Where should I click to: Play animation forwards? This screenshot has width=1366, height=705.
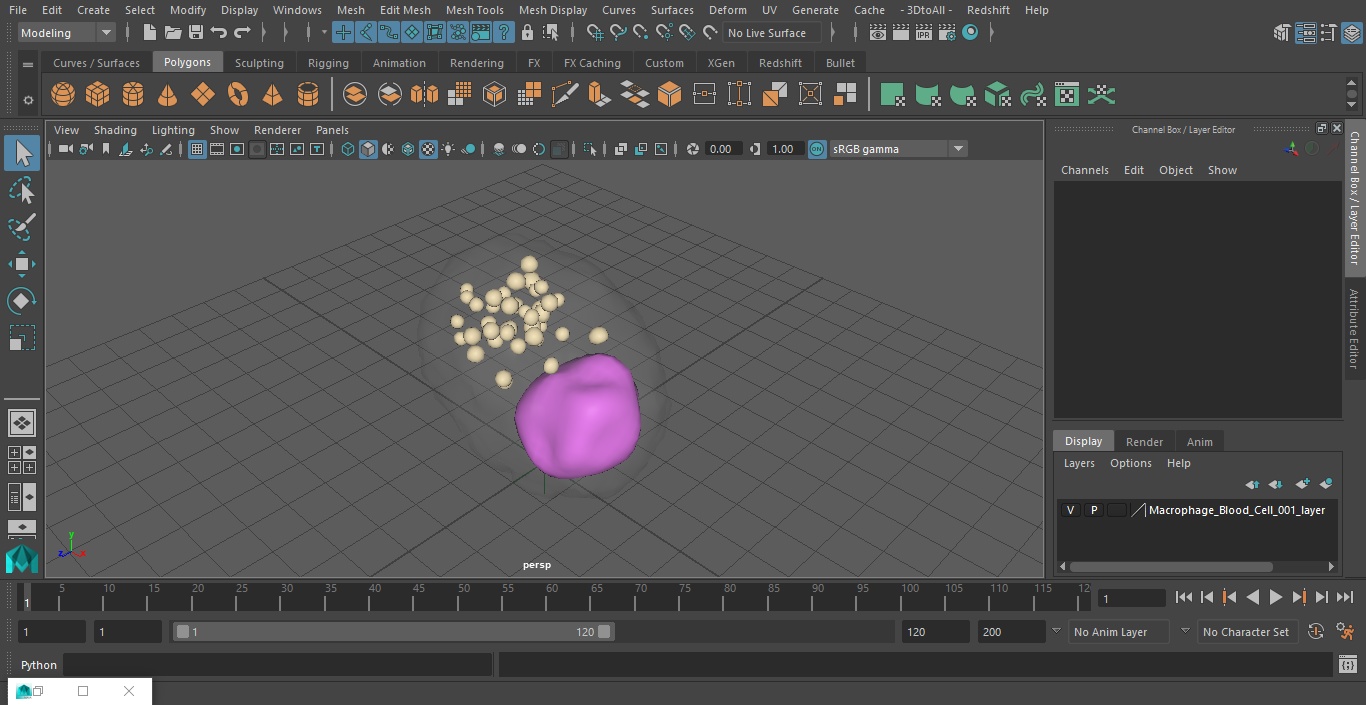[x=1276, y=597]
